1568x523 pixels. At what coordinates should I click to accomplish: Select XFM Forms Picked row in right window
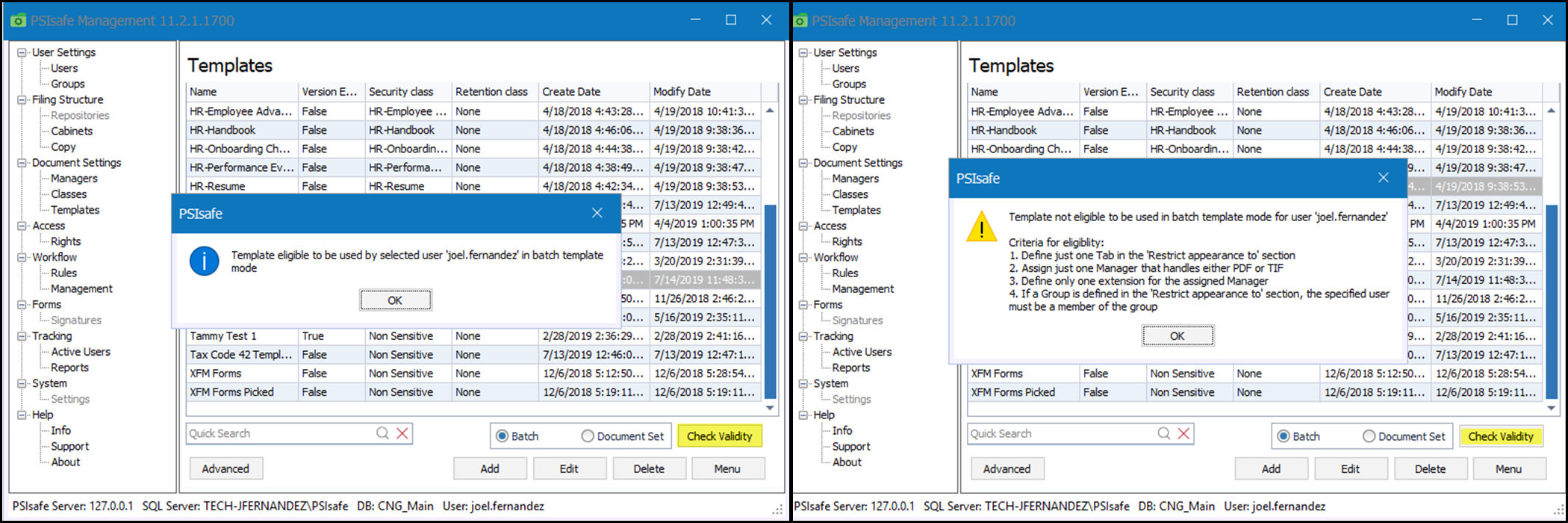click(x=1255, y=392)
